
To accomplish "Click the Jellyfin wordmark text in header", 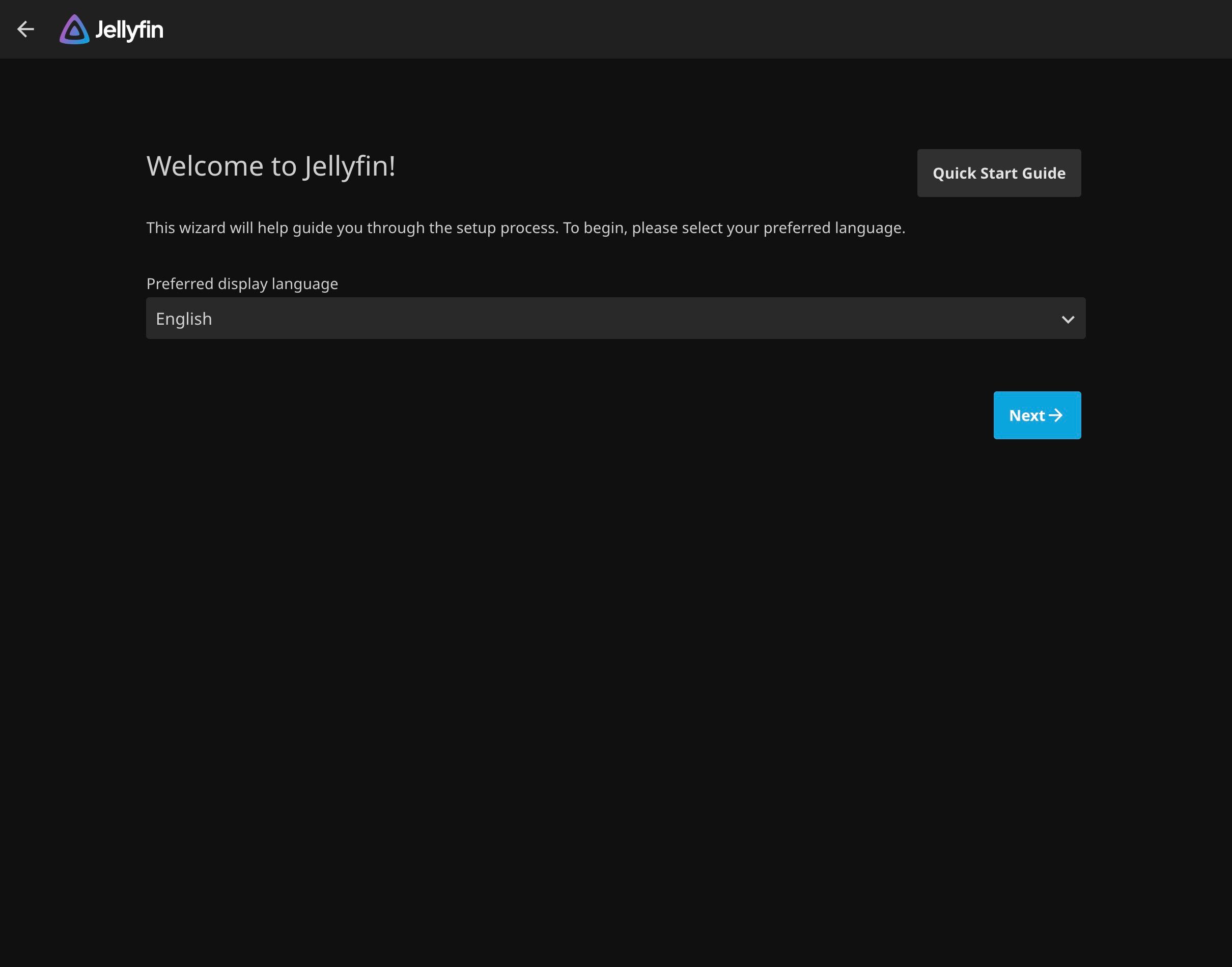I will [129, 30].
